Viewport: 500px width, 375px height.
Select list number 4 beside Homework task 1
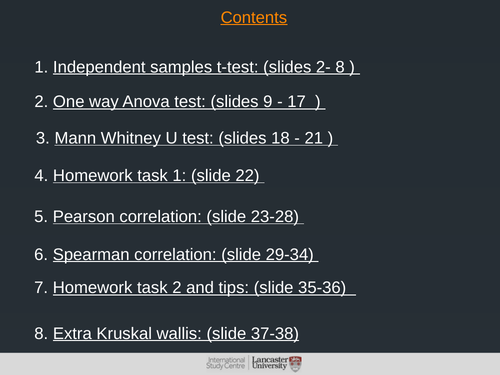tap(41, 175)
